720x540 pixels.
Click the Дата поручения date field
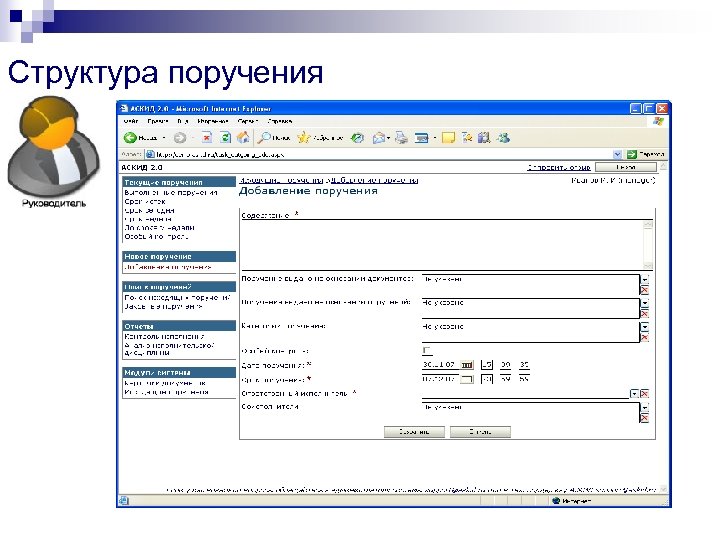(439, 365)
